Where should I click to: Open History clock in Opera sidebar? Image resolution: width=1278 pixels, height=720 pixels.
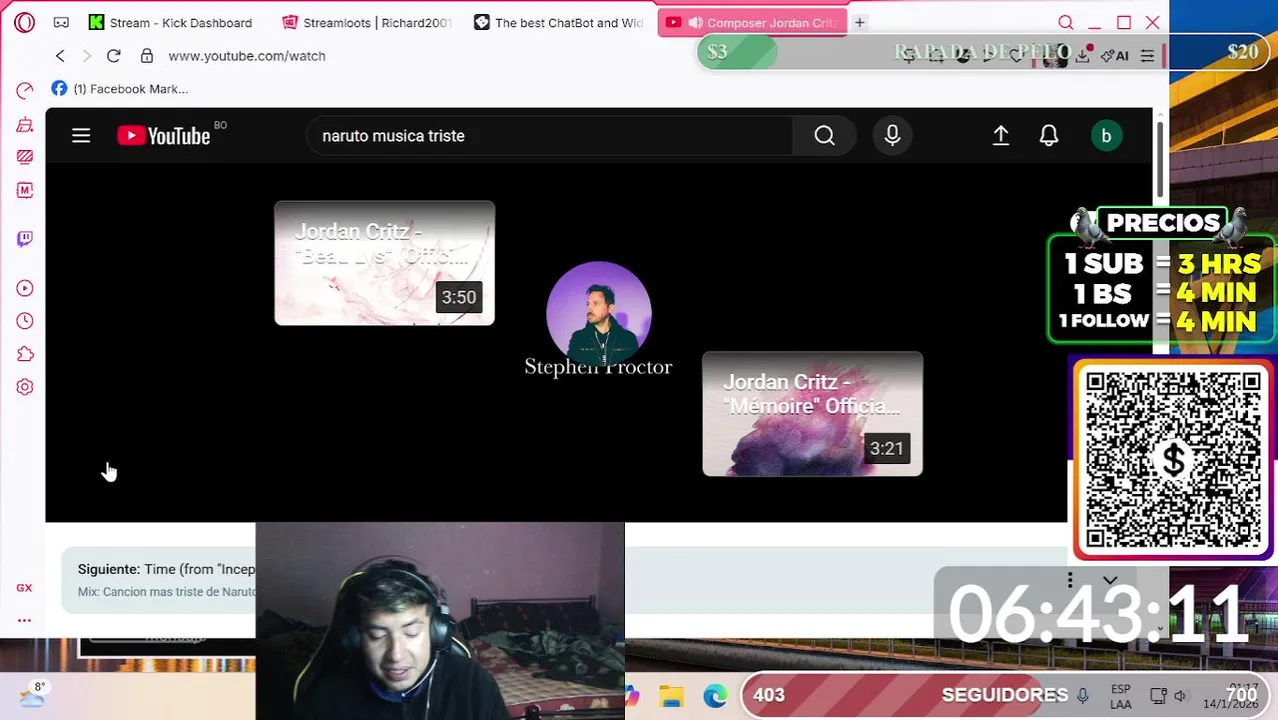tap(25, 321)
